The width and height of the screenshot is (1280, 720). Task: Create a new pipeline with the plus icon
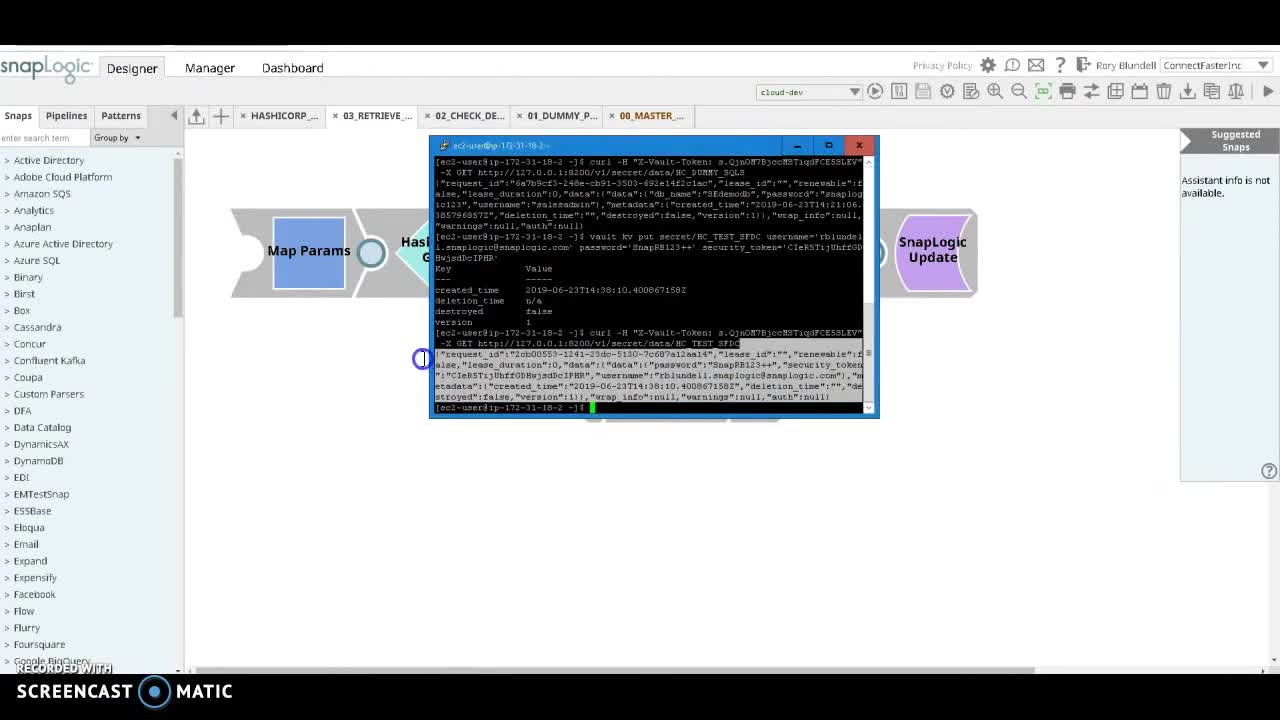pyautogui.click(x=221, y=116)
